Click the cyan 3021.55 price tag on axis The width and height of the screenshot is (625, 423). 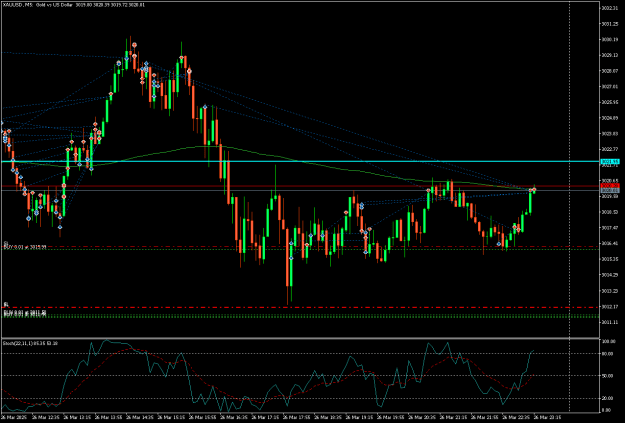click(610, 161)
